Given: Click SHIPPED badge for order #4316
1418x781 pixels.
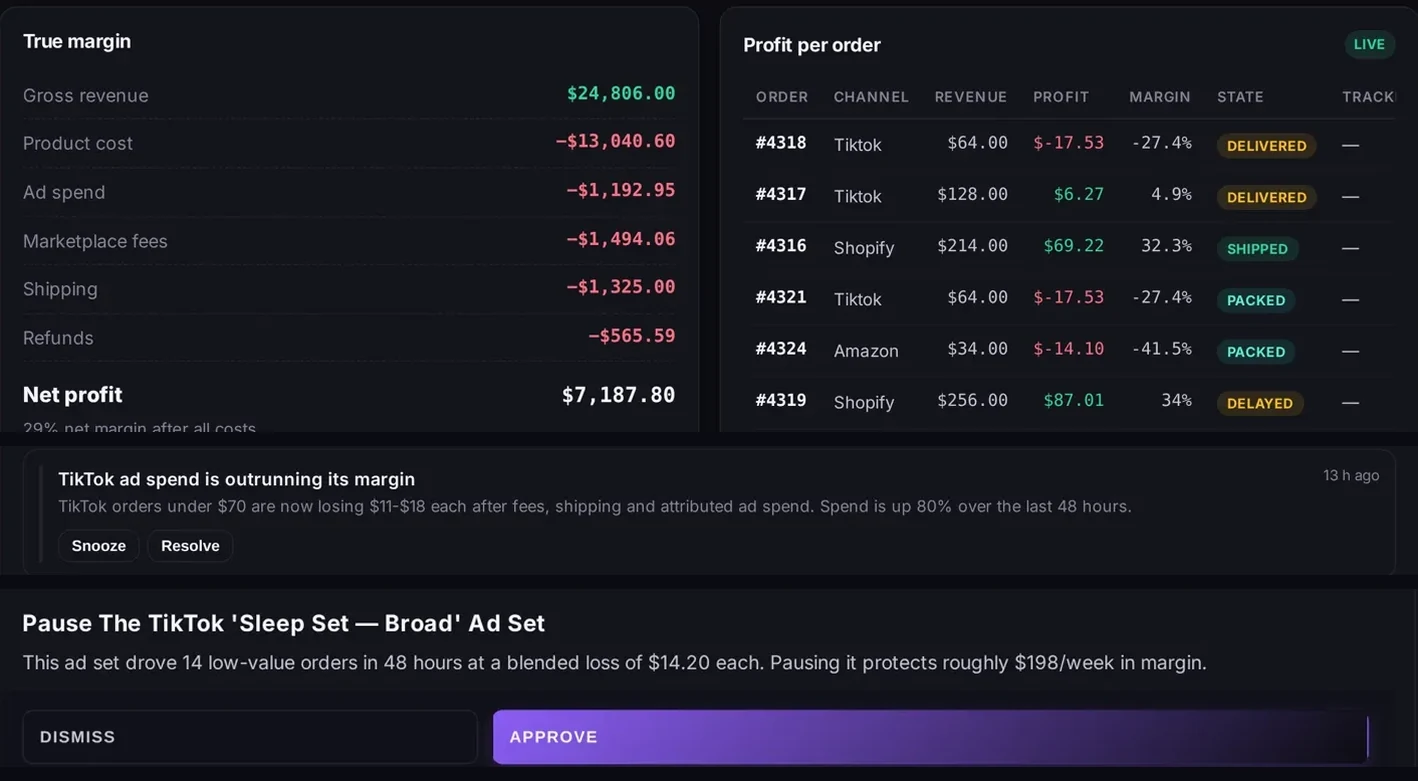Looking at the screenshot, I should tap(1258, 249).
